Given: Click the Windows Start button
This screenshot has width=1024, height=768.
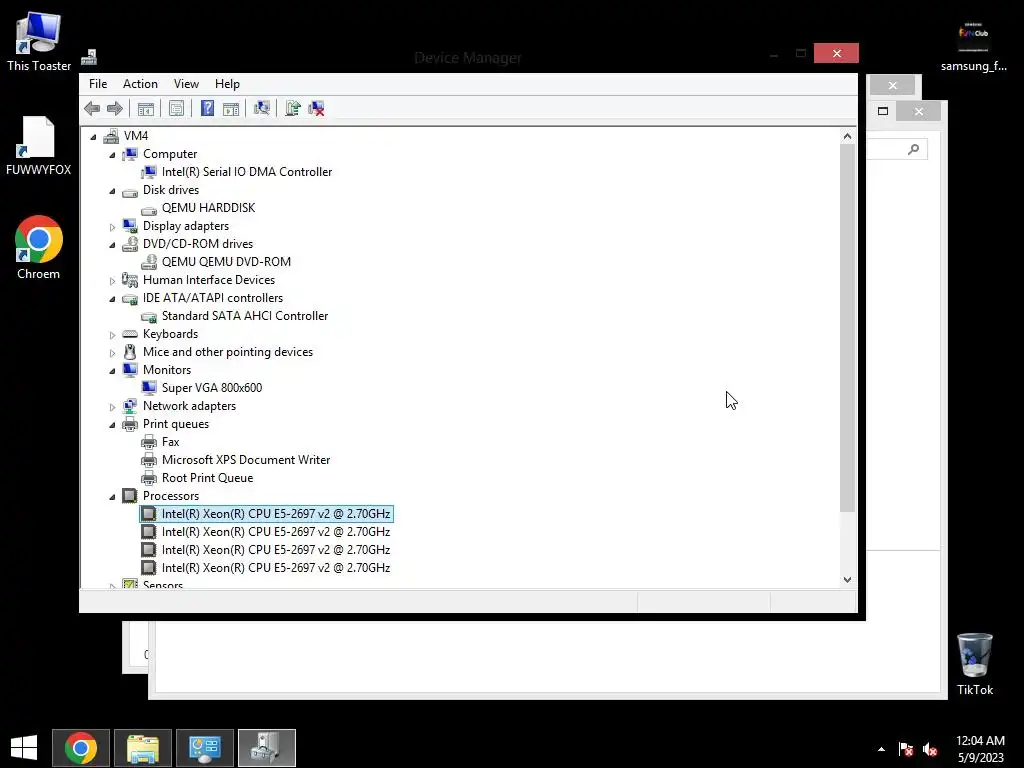Looking at the screenshot, I should point(24,748).
